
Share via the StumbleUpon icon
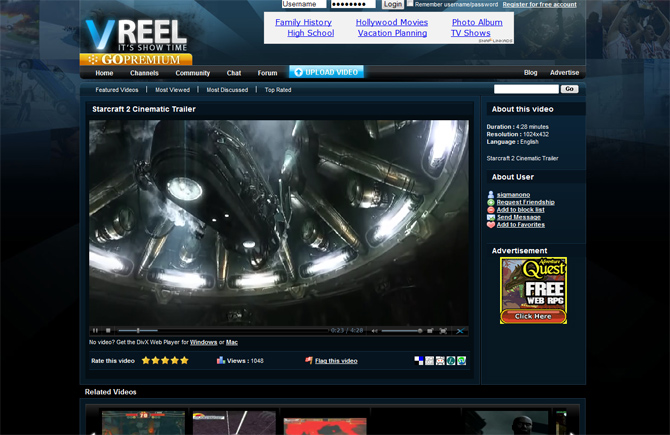click(x=461, y=361)
